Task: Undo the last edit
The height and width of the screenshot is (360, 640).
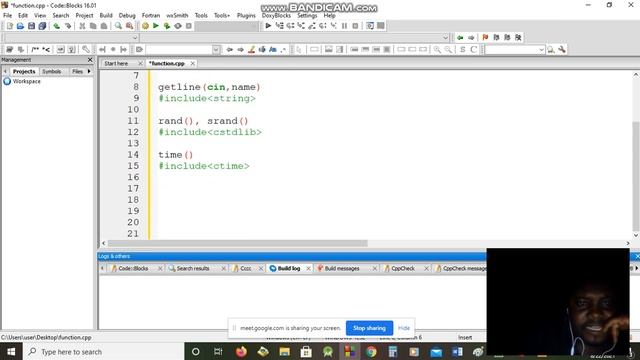Action: (57, 26)
